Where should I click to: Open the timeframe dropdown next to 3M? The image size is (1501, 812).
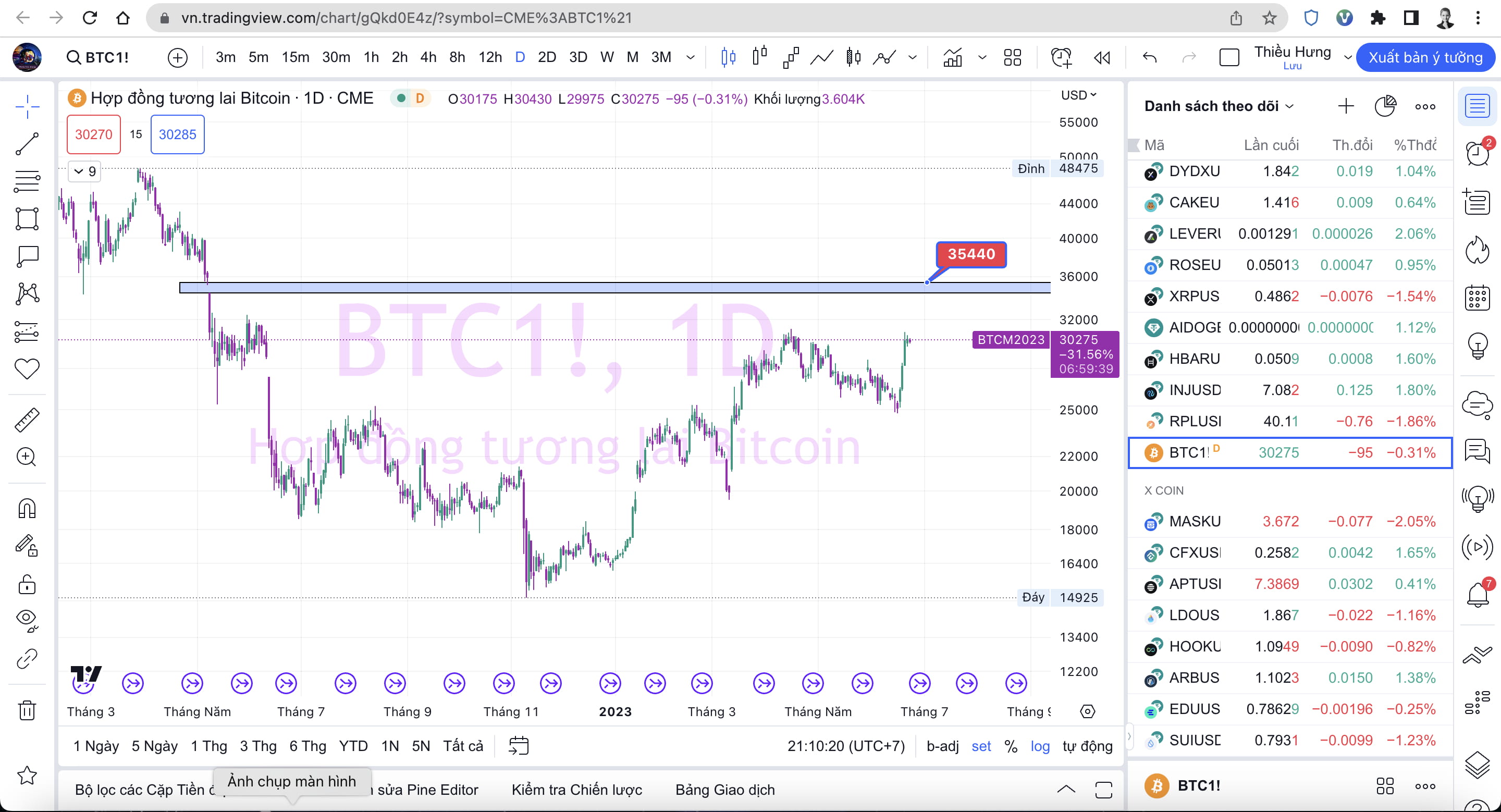691,57
